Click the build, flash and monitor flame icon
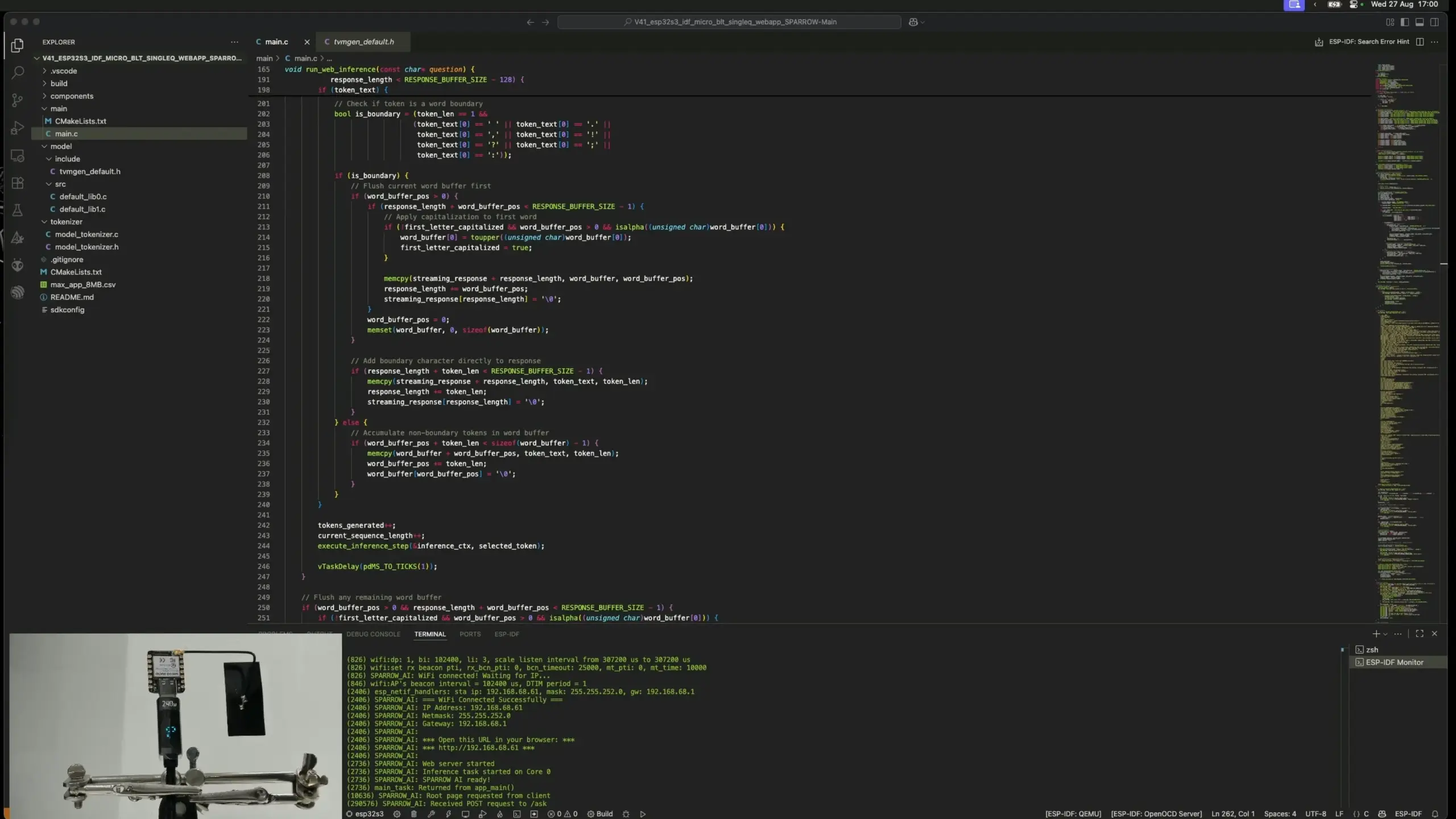The image size is (1456, 819). coord(499,814)
